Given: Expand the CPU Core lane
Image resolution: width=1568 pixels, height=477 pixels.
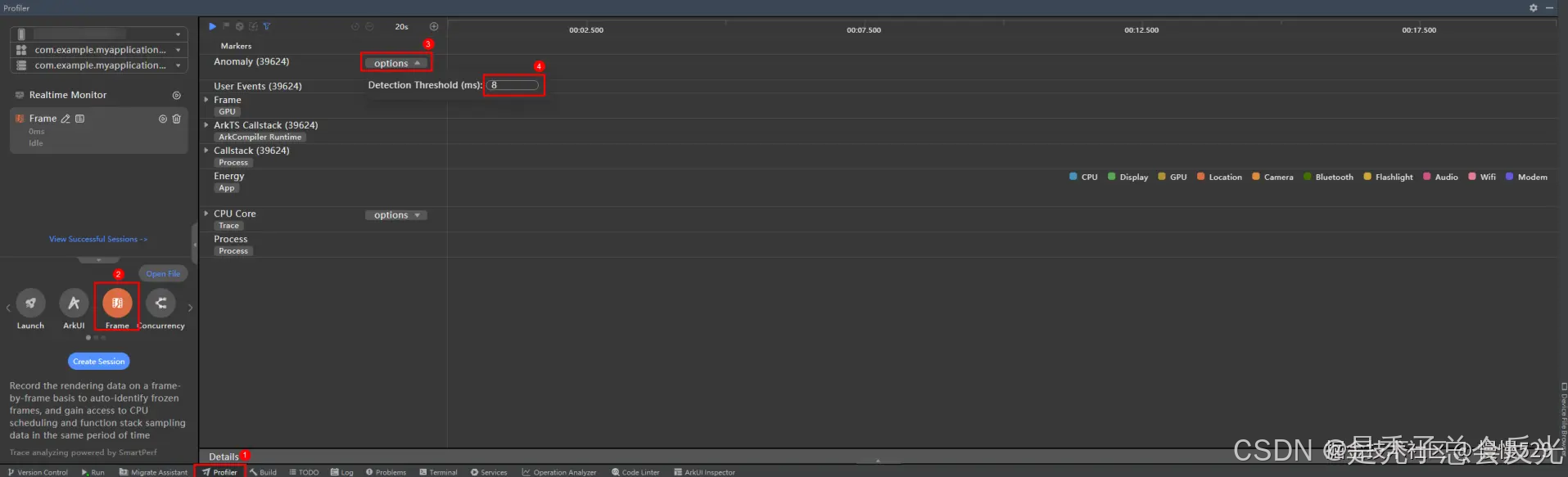Looking at the screenshot, I should coord(206,214).
